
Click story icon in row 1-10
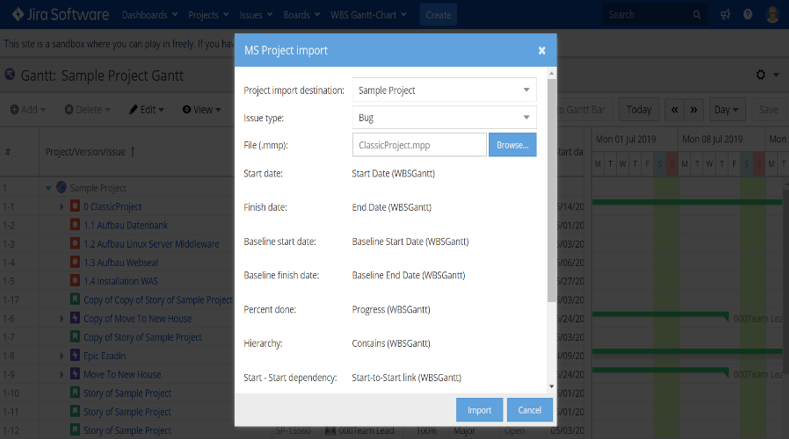(x=74, y=392)
